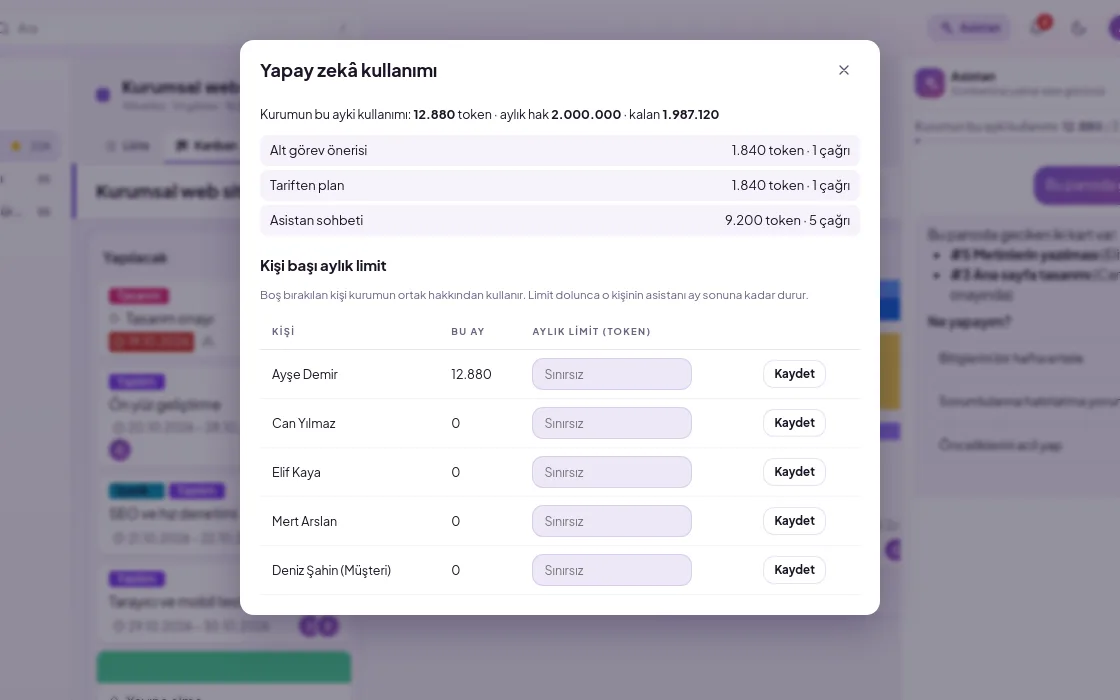The height and width of the screenshot is (700, 1120).
Task: Select the Deniz Şahin (Müşteri) name cell
Action: [331, 570]
